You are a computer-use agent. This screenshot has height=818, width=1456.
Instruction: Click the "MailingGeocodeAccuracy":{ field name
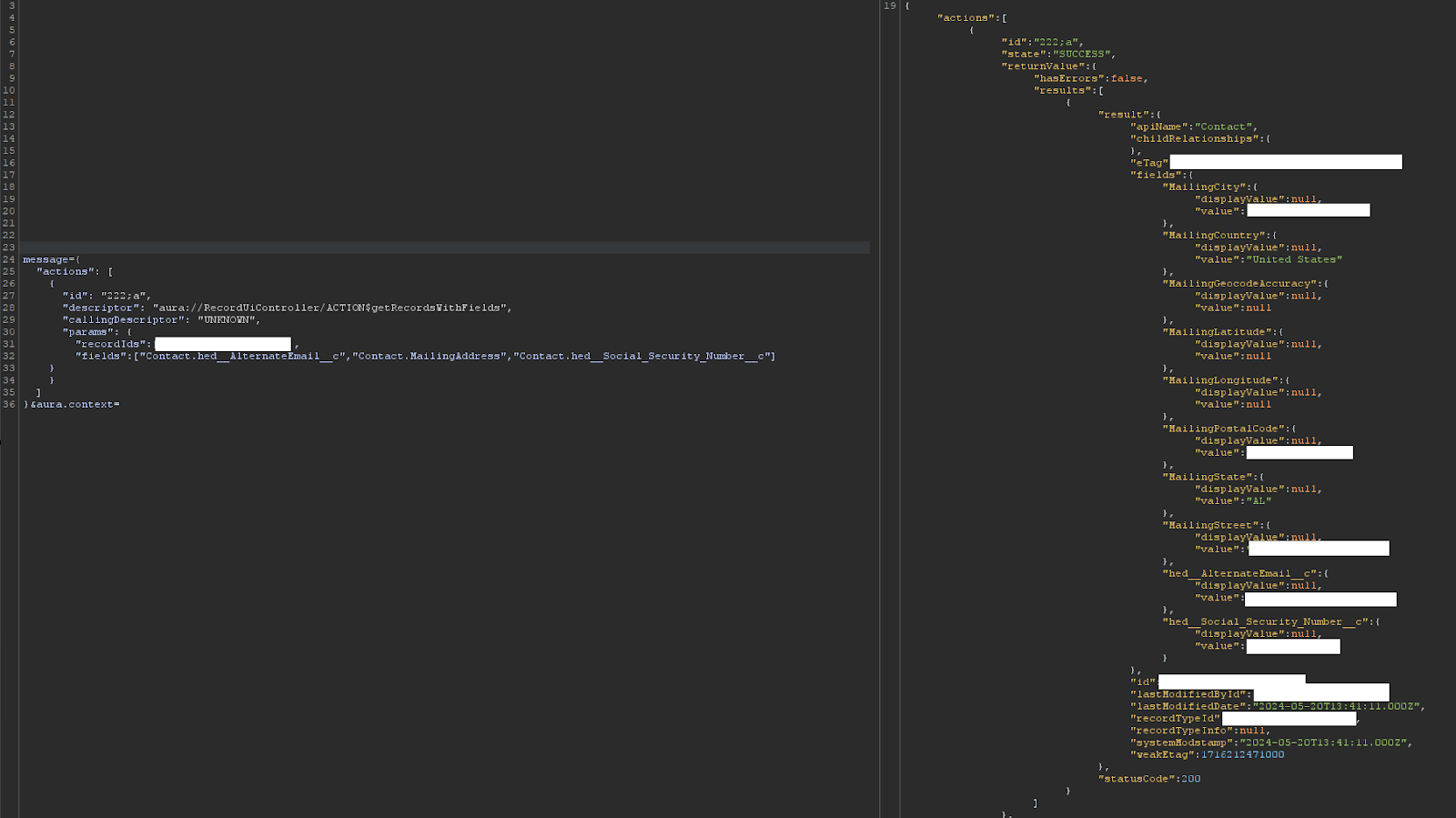tap(1246, 283)
